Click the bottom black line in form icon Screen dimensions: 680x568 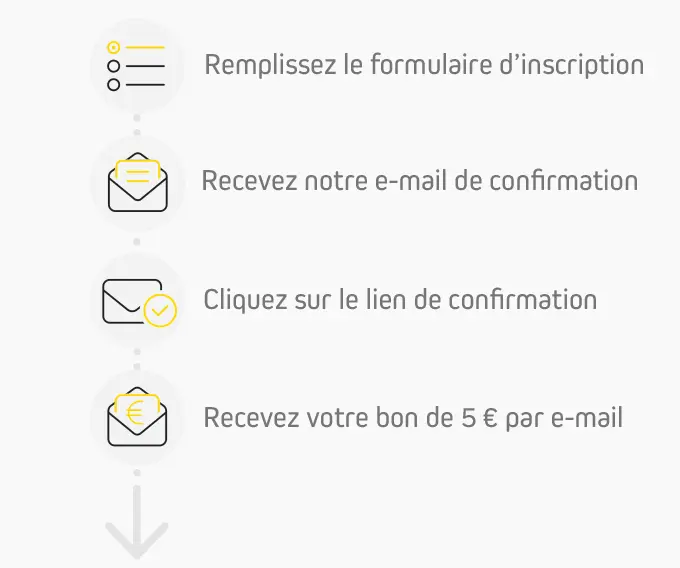point(145,85)
